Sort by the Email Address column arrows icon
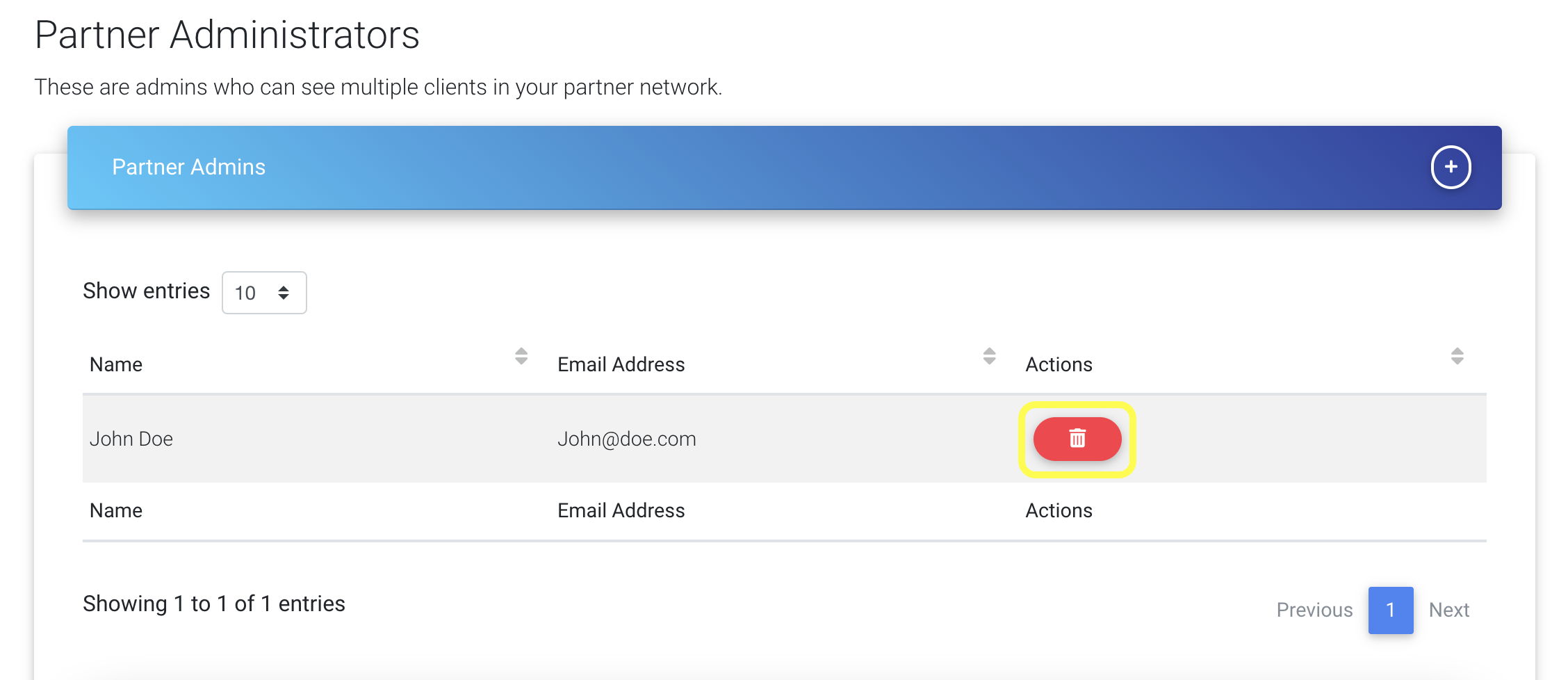 click(990, 356)
